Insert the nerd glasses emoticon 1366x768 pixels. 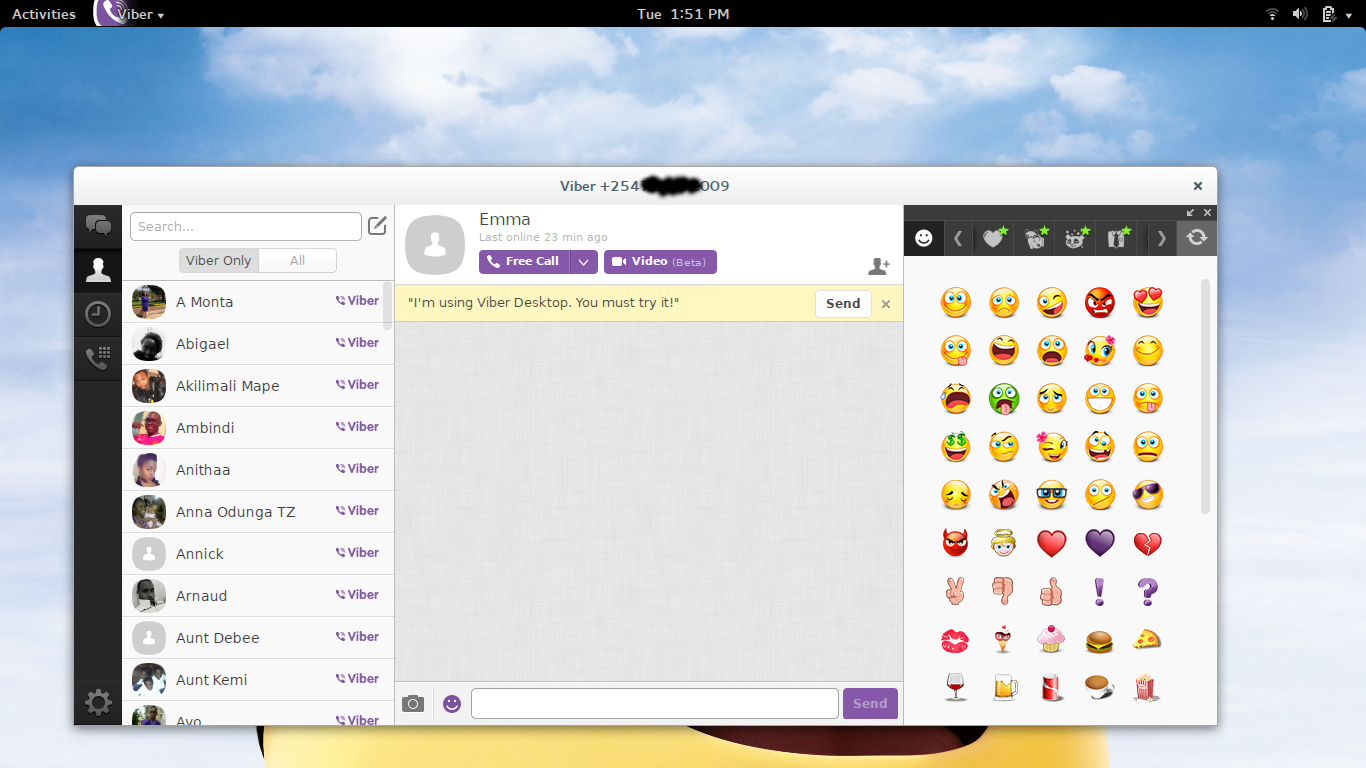[1052, 495]
